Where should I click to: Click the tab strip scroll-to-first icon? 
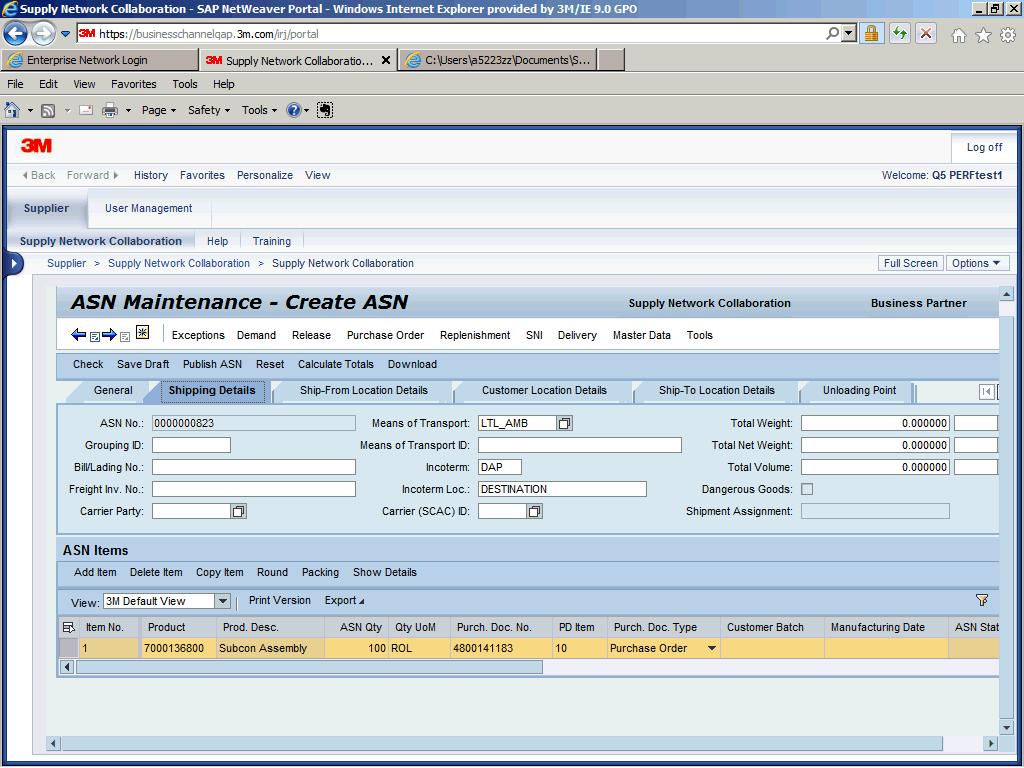click(x=986, y=391)
